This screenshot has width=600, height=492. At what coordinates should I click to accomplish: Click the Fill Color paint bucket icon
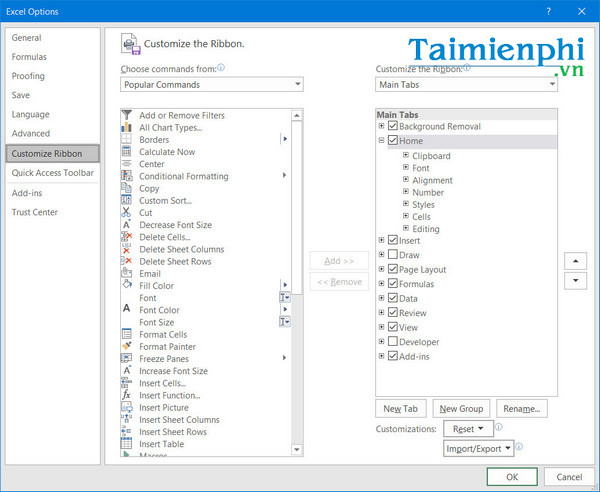click(x=127, y=285)
